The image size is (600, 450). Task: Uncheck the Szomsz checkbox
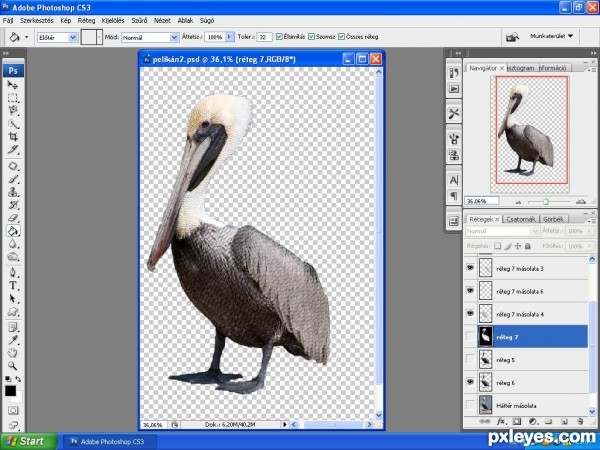coord(311,37)
